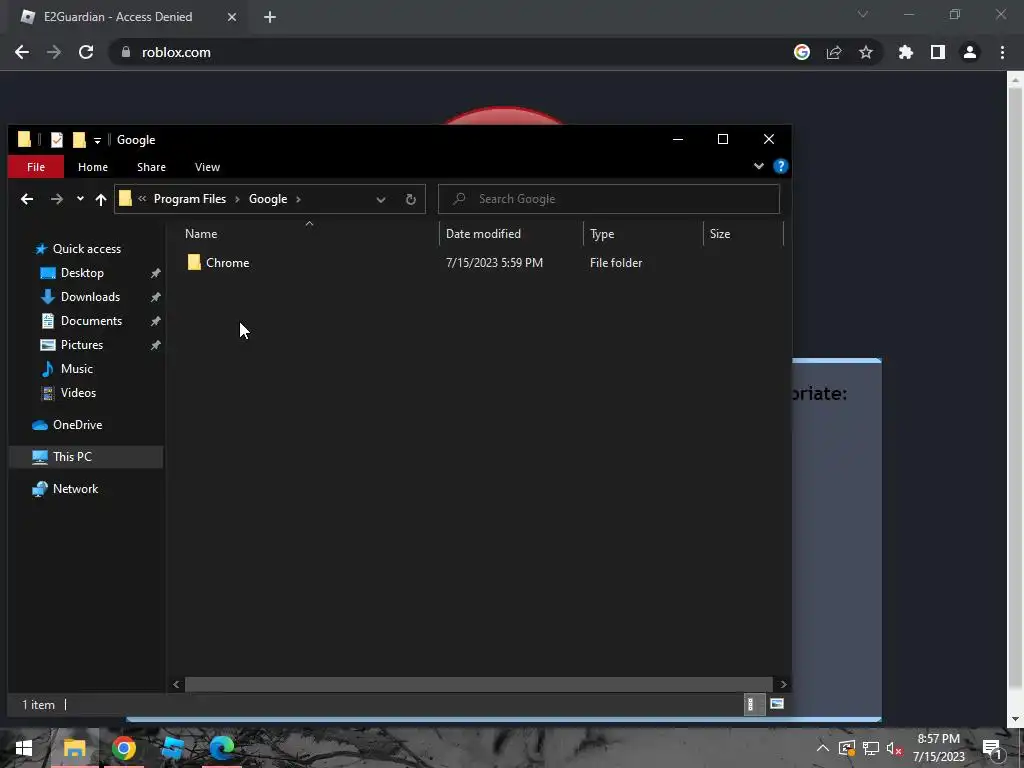This screenshot has height=768, width=1024.
Task: Go up one folder level
Action: 101,199
